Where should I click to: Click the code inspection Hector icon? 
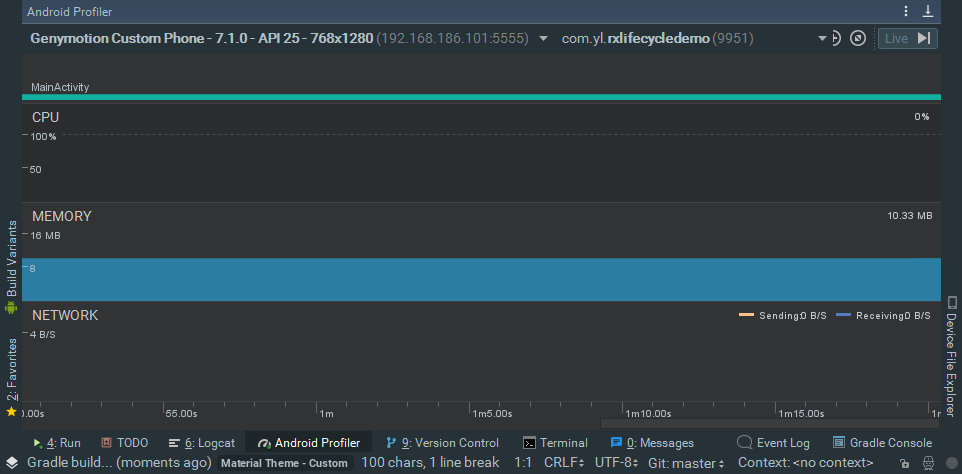tap(928, 463)
